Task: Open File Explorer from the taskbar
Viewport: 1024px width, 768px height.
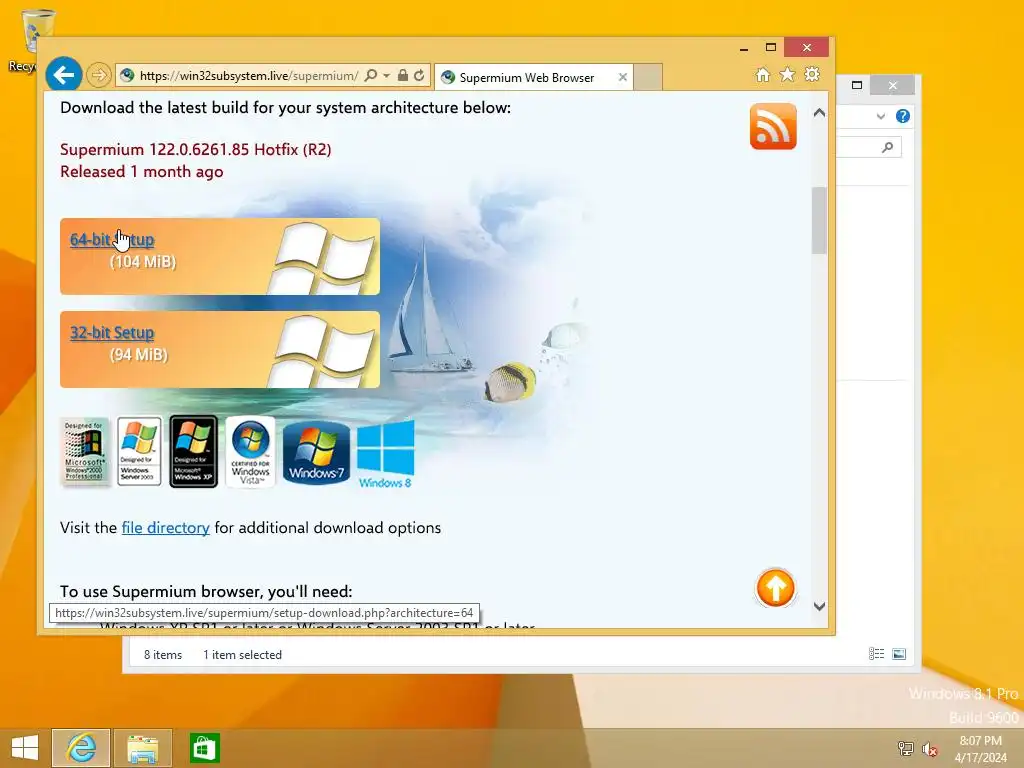Action: [x=142, y=748]
